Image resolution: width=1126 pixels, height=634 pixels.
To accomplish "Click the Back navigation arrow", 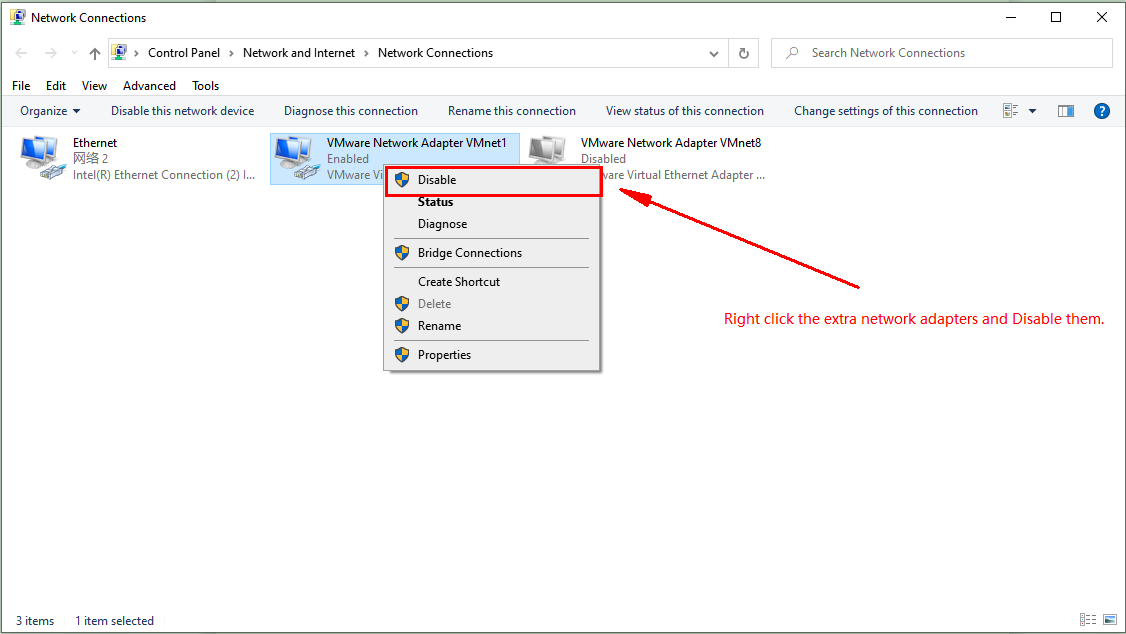I will point(22,53).
